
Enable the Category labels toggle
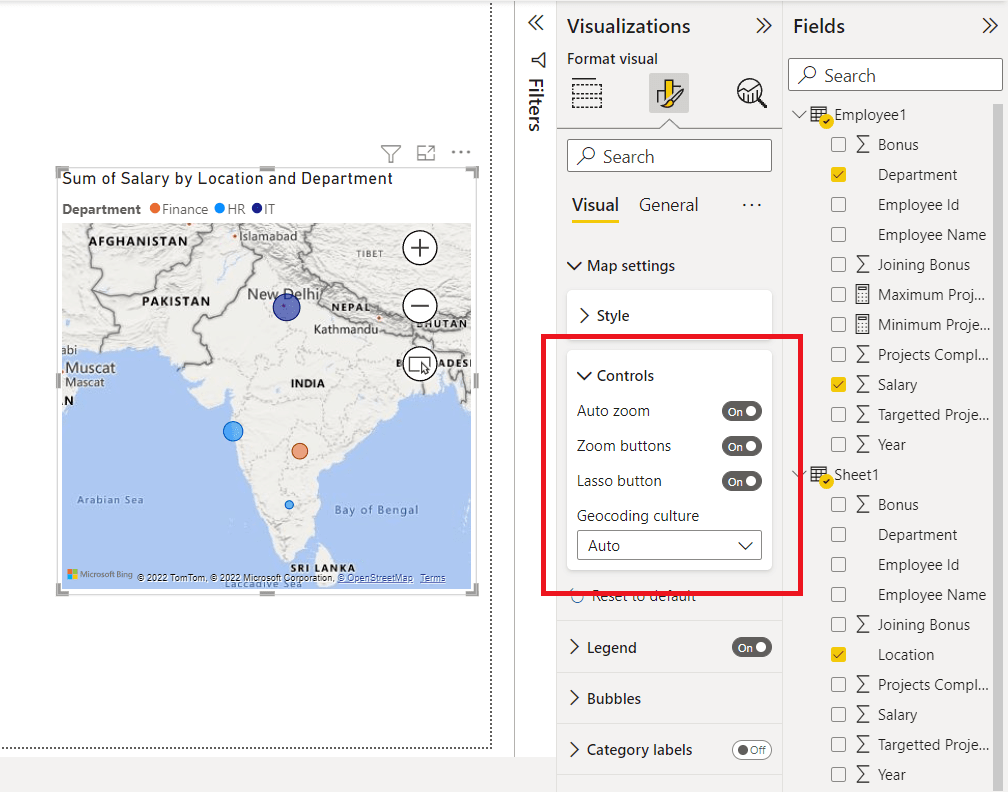tap(752, 750)
